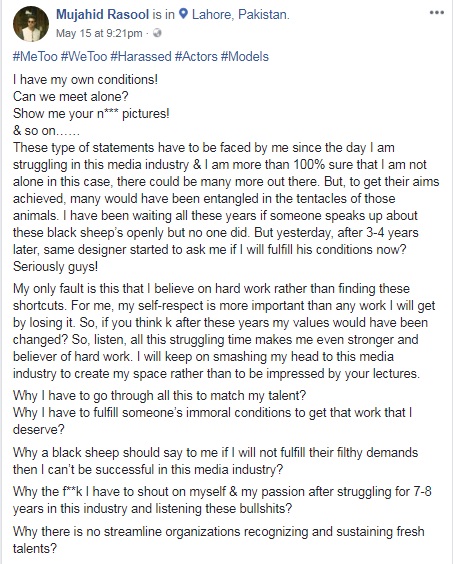Click the 'Why there is no streamline' paragraph
453x564 pixels.
(219, 540)
